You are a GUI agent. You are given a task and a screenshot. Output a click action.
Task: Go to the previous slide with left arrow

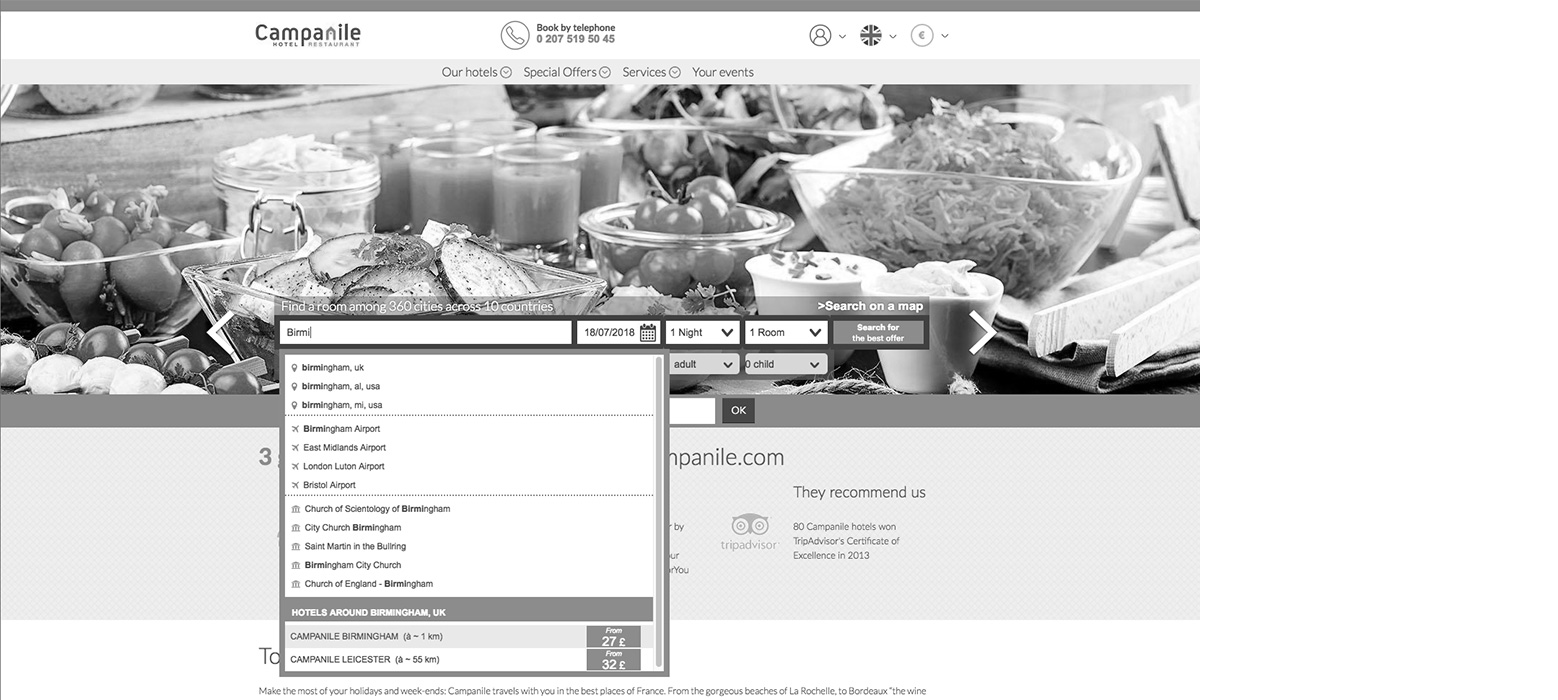tap(221, 332)
